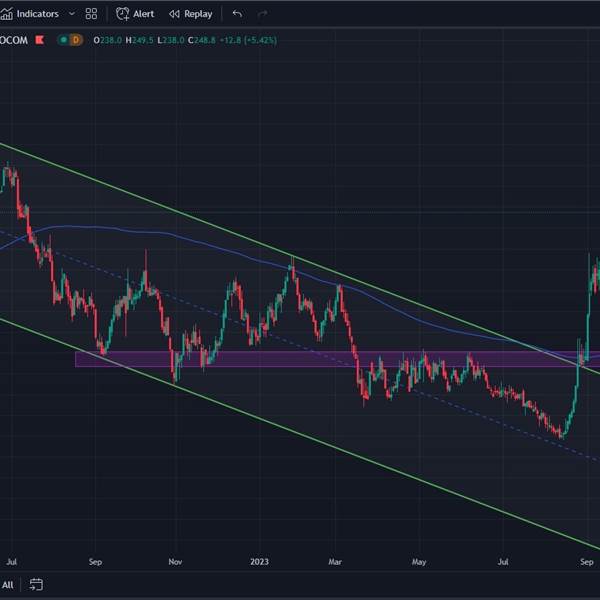Open the OCOM symbol legend title

[x=14, y=40]
